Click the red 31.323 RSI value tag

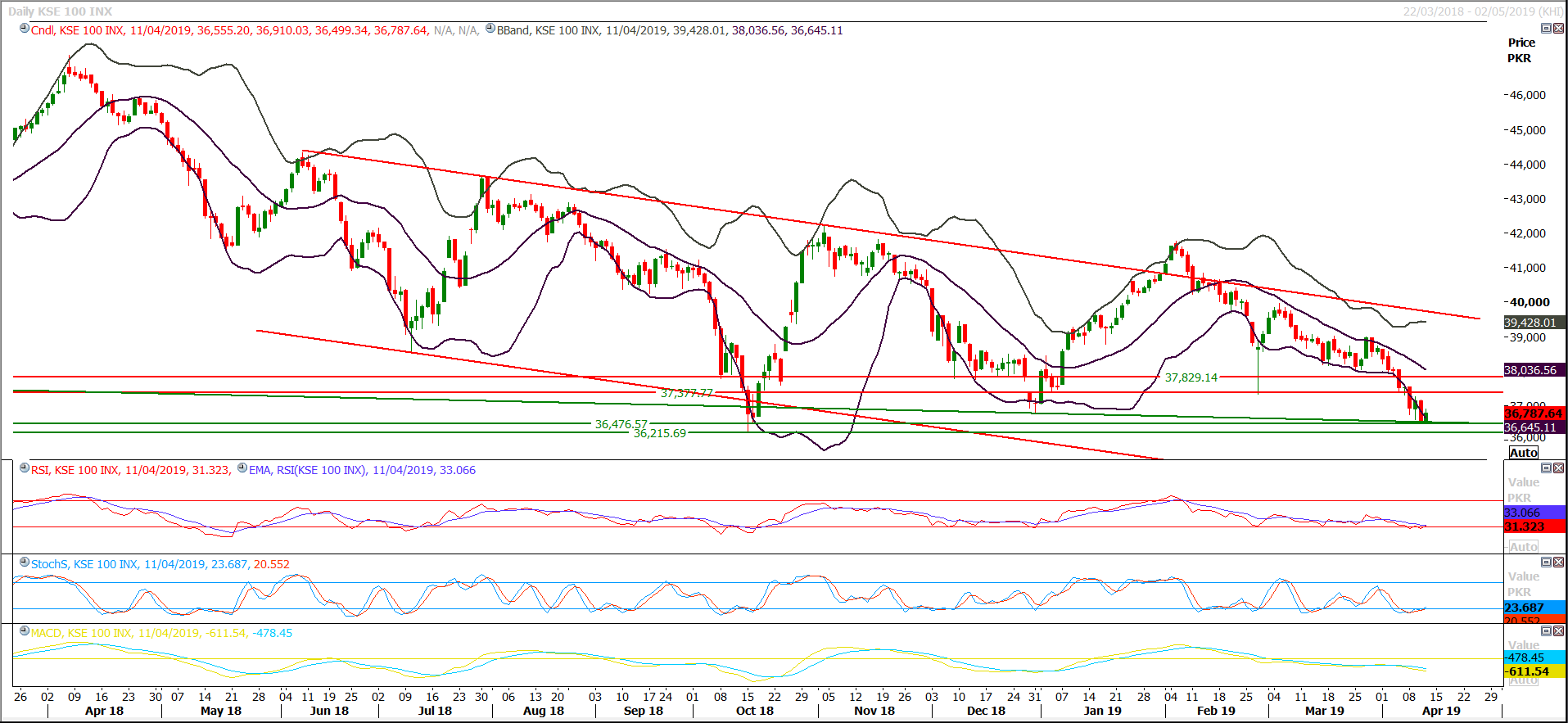(1534, 526)
